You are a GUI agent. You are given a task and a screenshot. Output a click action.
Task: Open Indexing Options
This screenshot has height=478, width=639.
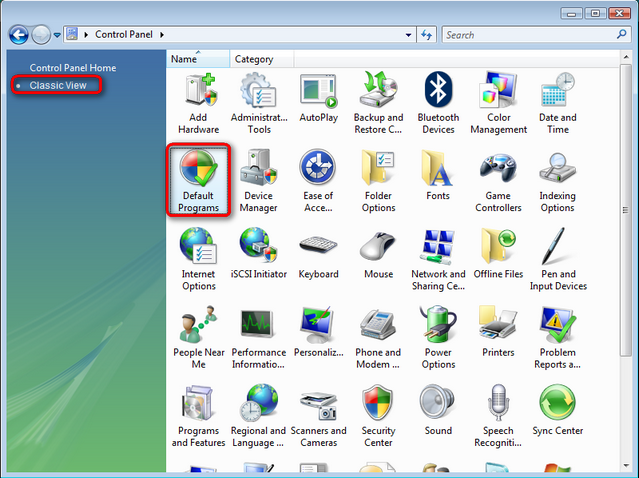click(557, 181)
